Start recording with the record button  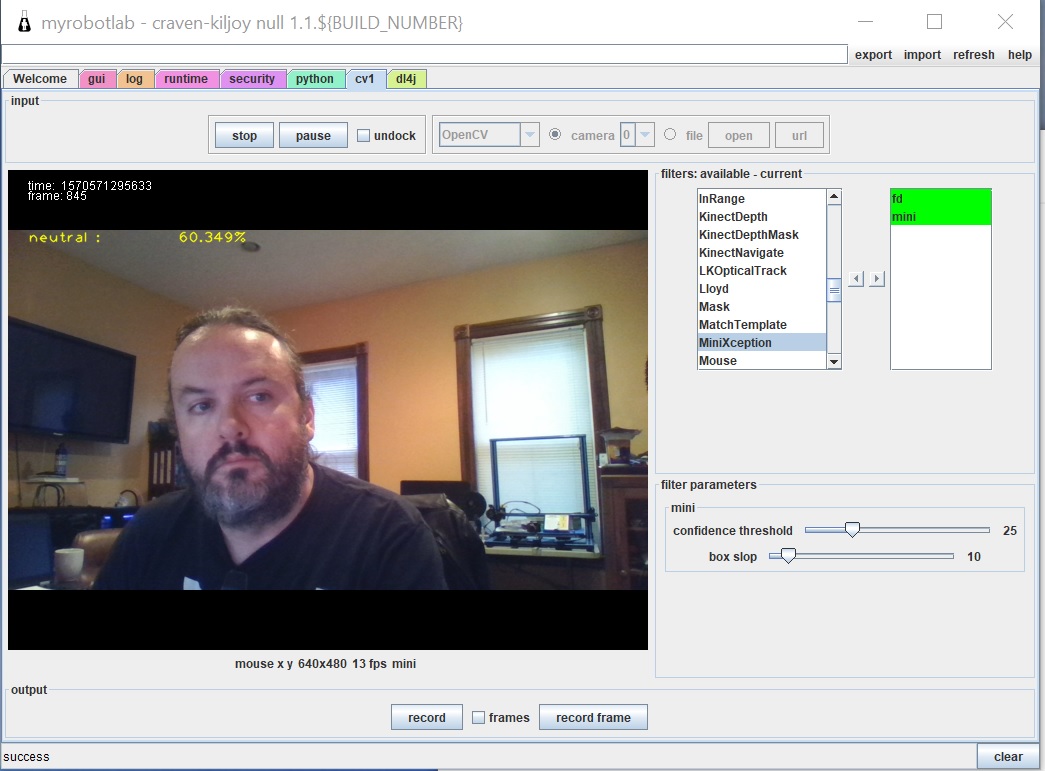(x=427, y=718)
